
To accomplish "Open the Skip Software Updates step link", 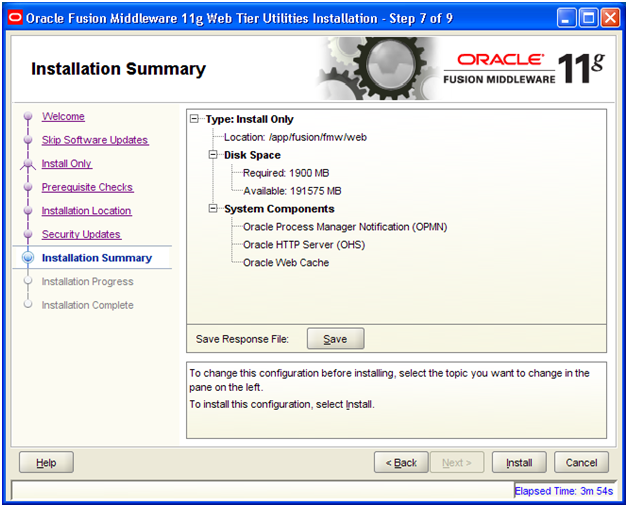I will (95, 140).
